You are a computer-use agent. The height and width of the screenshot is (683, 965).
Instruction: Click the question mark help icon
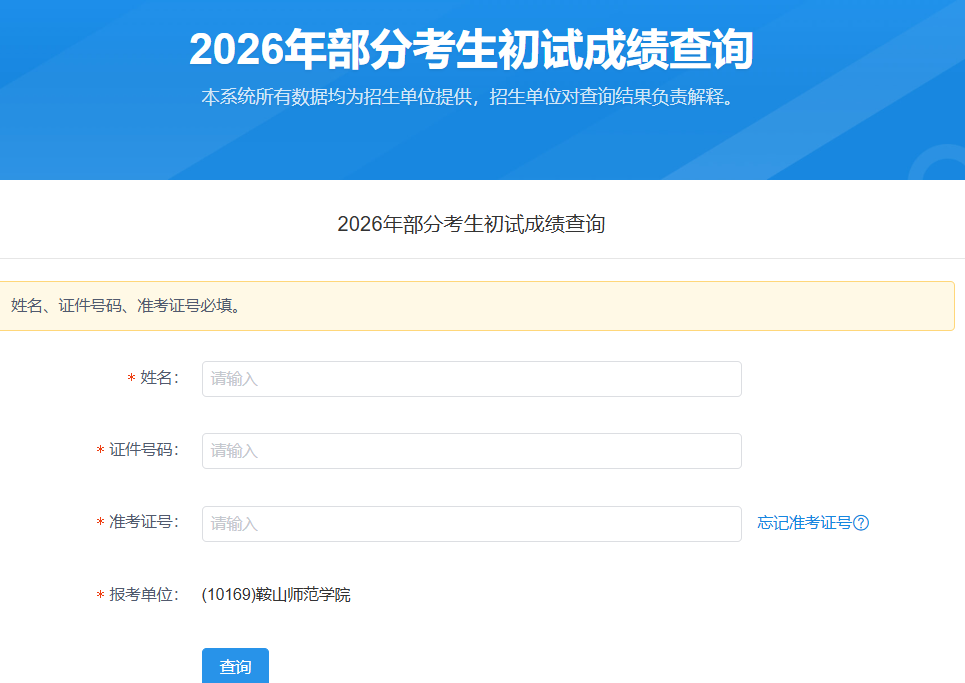click(861, 523)
